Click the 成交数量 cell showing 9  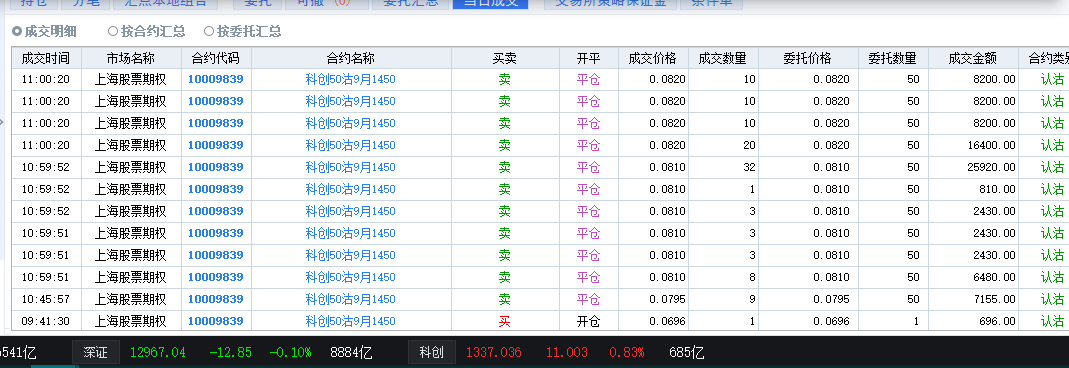[x=723, y=299]
